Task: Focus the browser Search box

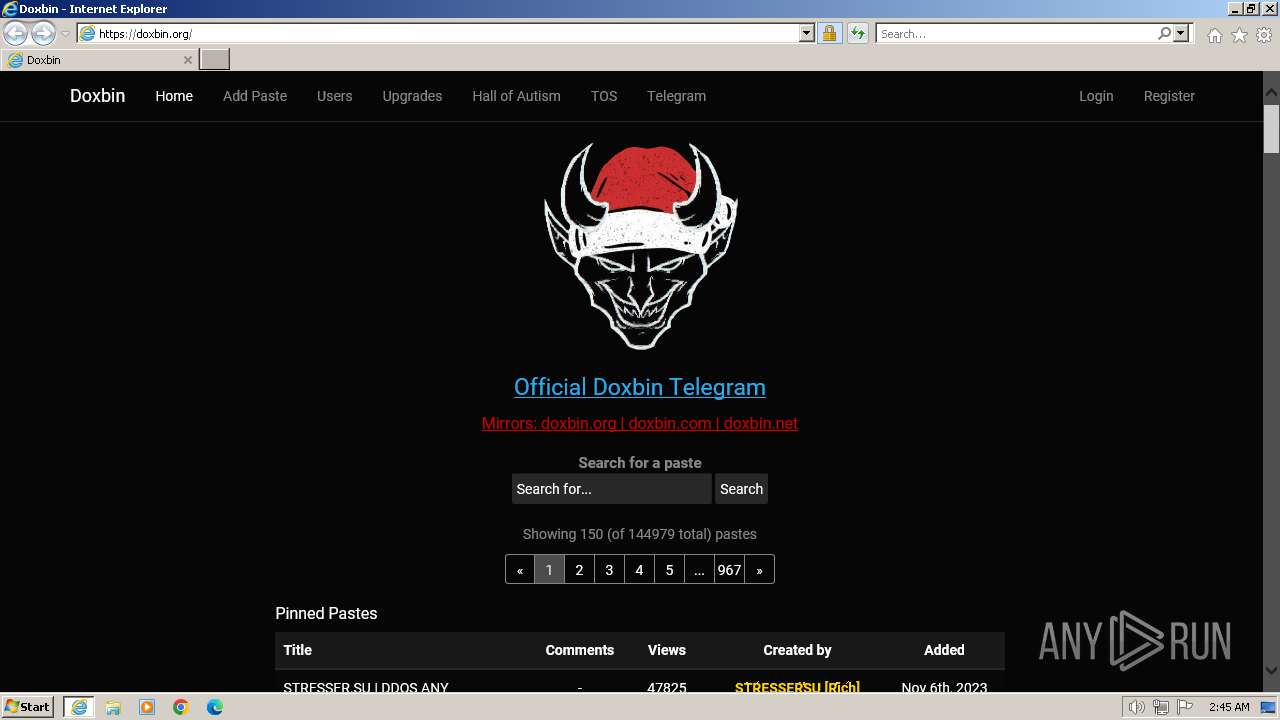Action: (x=1016, y=34)
